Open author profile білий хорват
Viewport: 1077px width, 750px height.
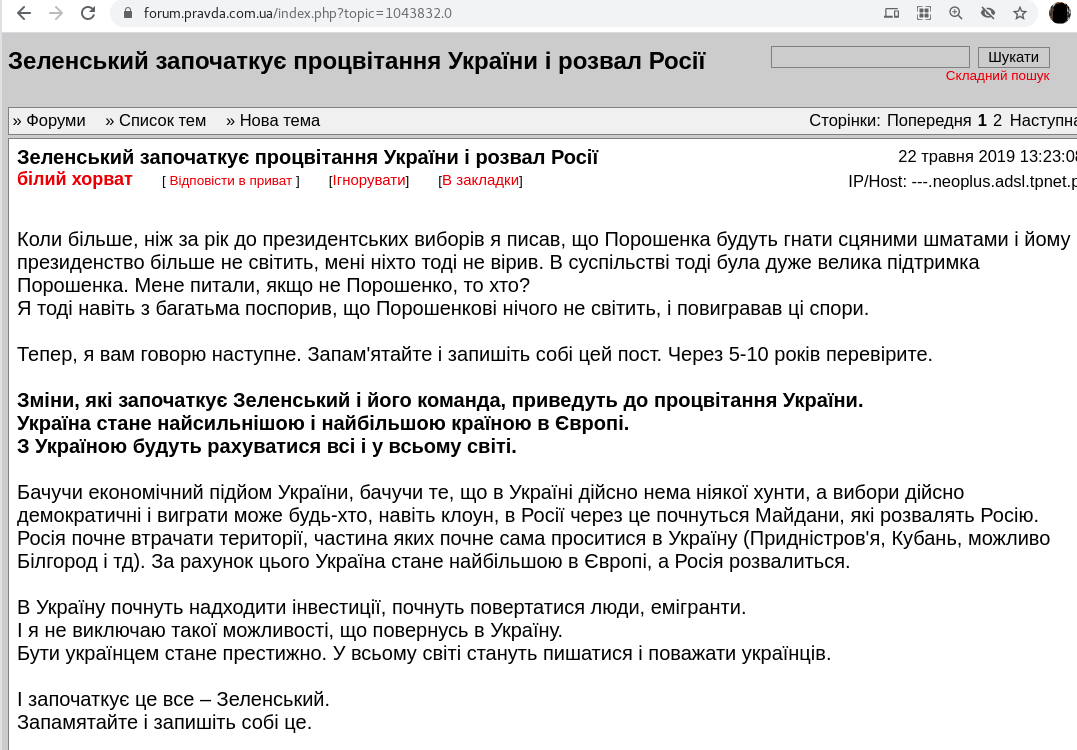pos(74,179)
